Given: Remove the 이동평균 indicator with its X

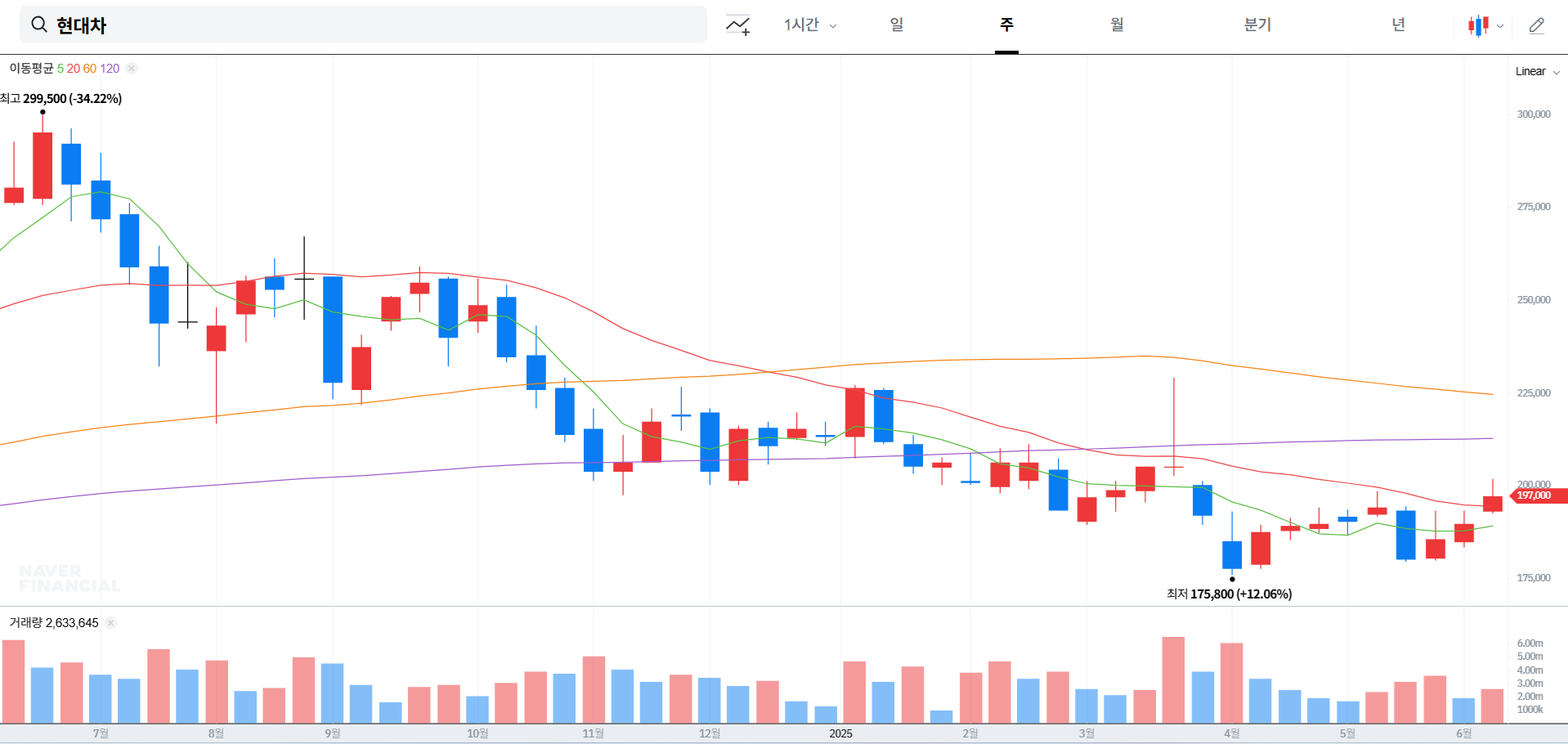Looking at the screenshot, I should click(132, 68).
